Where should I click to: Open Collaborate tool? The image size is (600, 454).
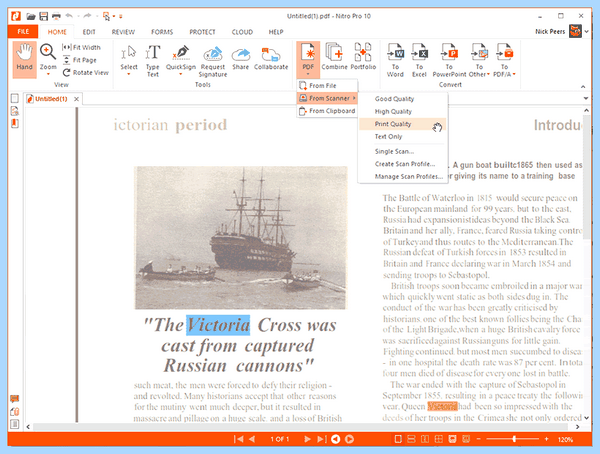pyautogui.click(x=271, y=58)
